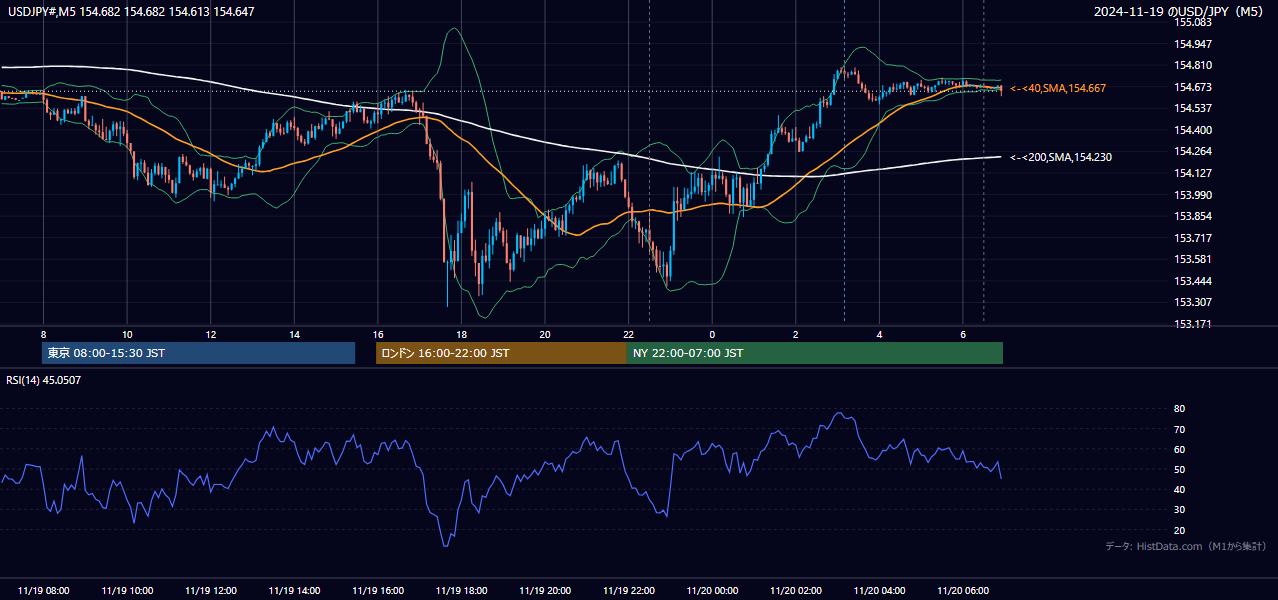1278x600 pixels.
Task: Click the 11/19 12:00 time label
Action: (211, 591)
